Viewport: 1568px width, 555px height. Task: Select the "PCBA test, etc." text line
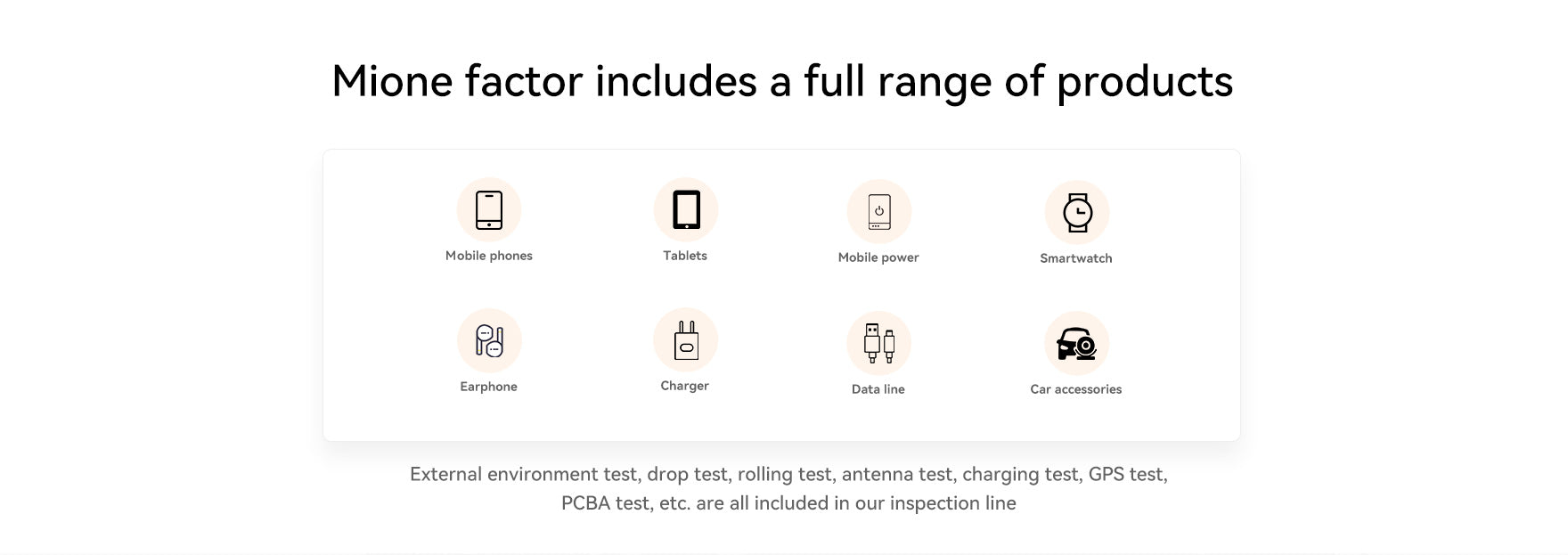pos(788,503)
